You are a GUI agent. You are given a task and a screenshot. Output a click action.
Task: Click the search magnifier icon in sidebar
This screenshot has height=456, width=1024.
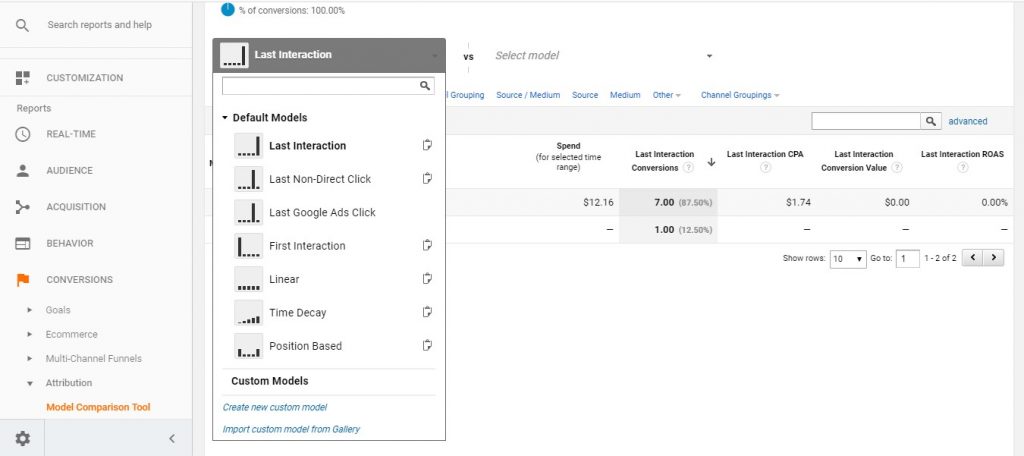(x=22, y=25)
